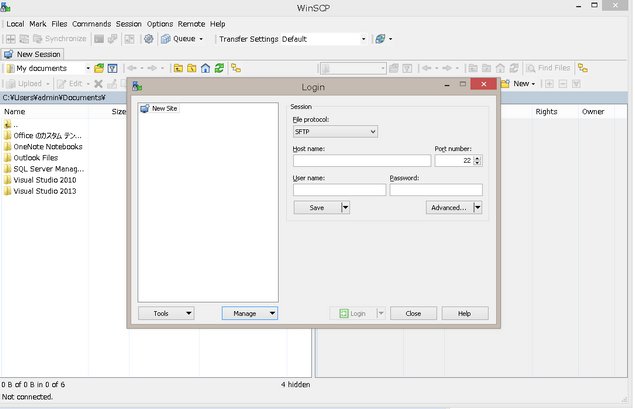Open the Remote menu

(x=191, y=24)
